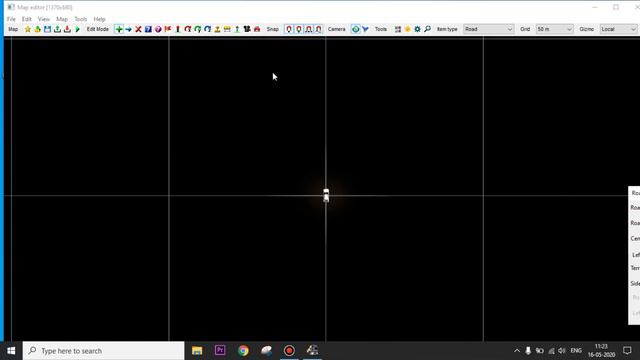
Task: Open the Grid 50 m dropdown
Action: (554, 29)
